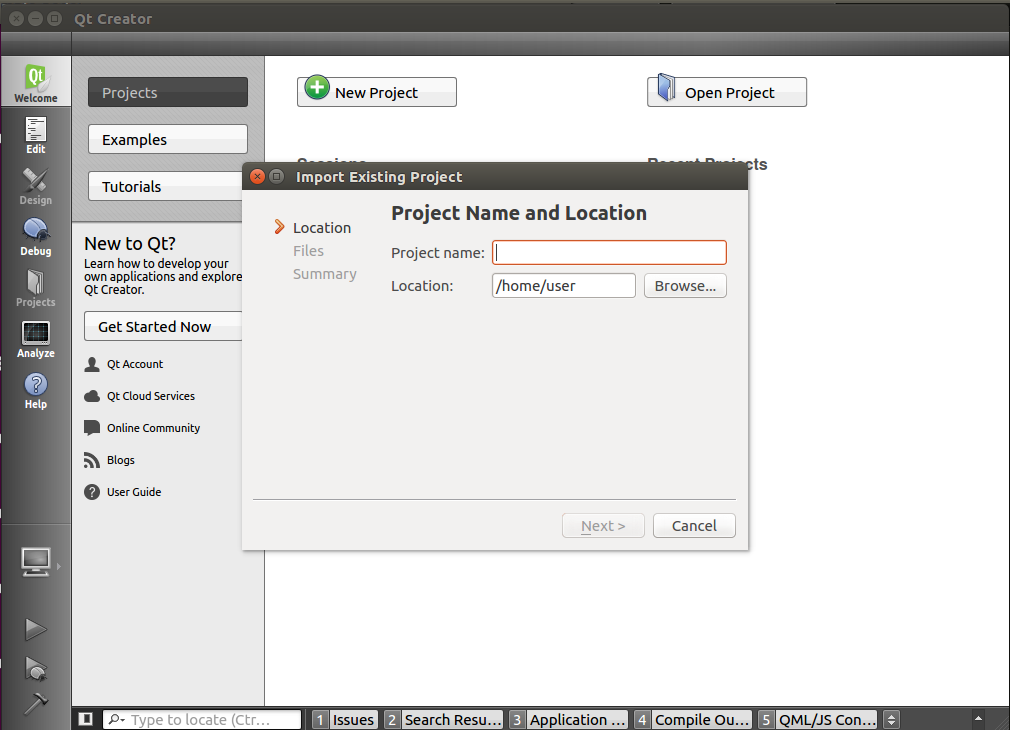The image size is (1010, 730).
Task: Open the Qt Cloud Services link
Action: [x=151, y=396]
